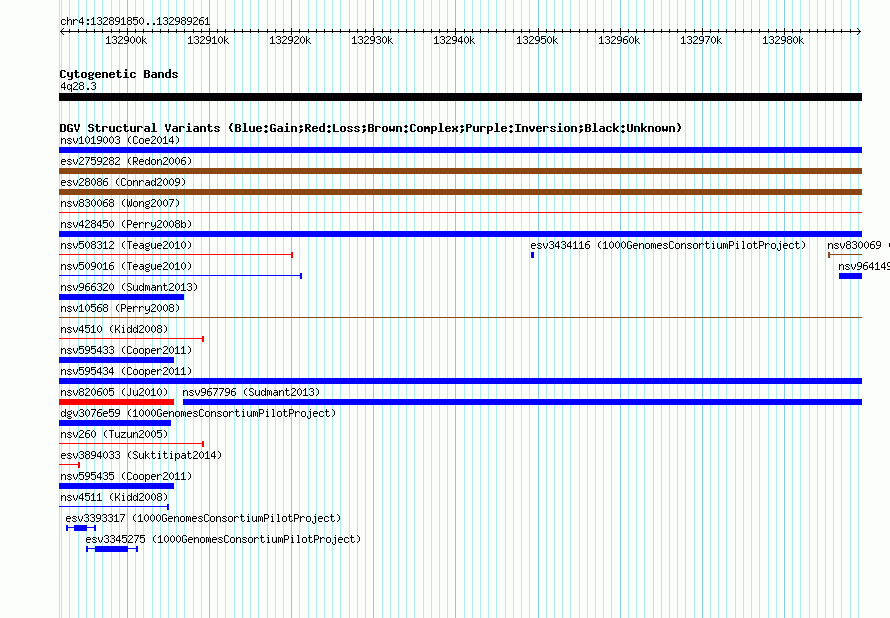Image resolution: width=890 pixels, height=618 pixels.
Task: Select nsv10568 (Perry2008) label
Action: [120, 308]
